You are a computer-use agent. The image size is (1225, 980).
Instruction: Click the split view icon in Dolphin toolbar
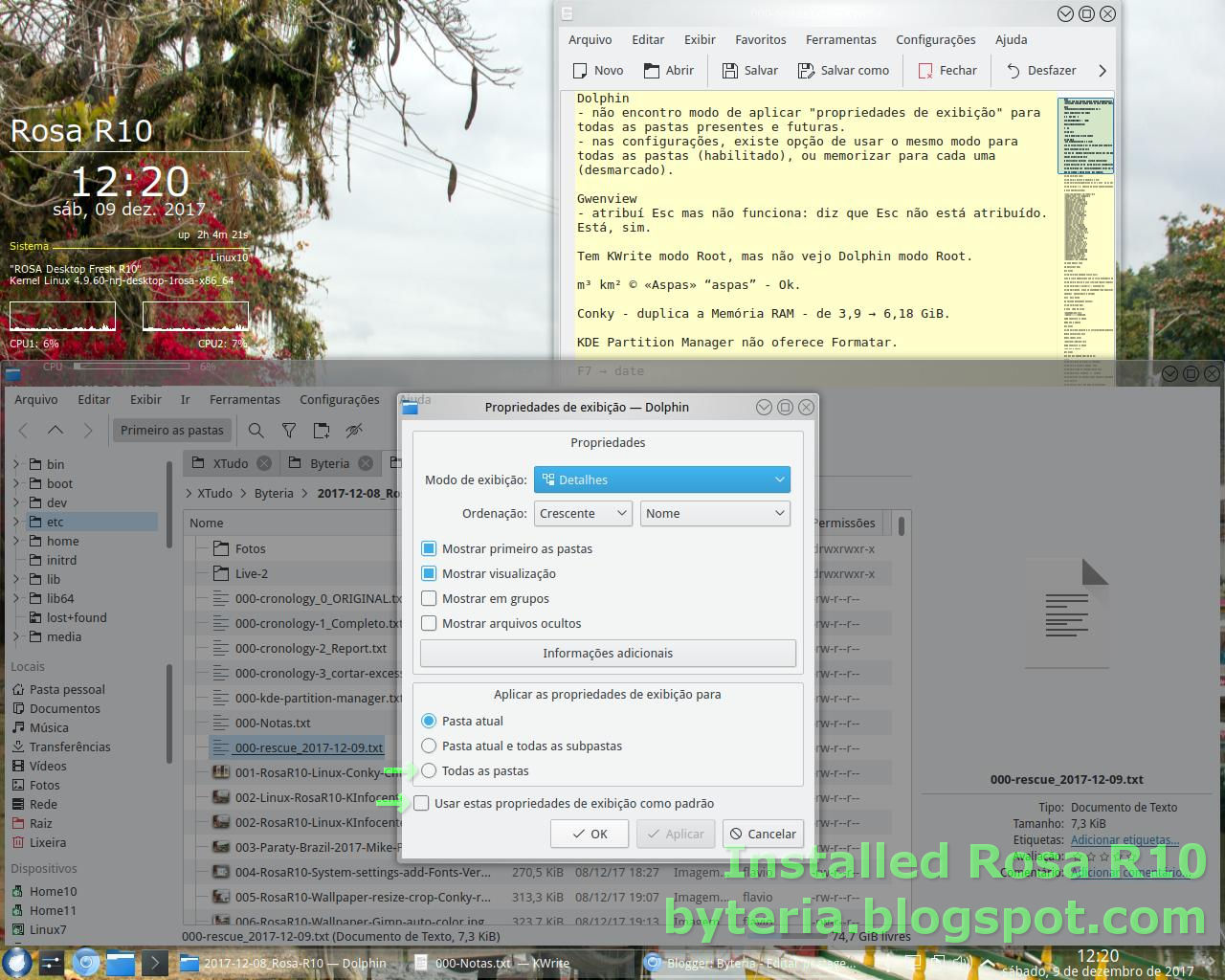click(321, 430)
